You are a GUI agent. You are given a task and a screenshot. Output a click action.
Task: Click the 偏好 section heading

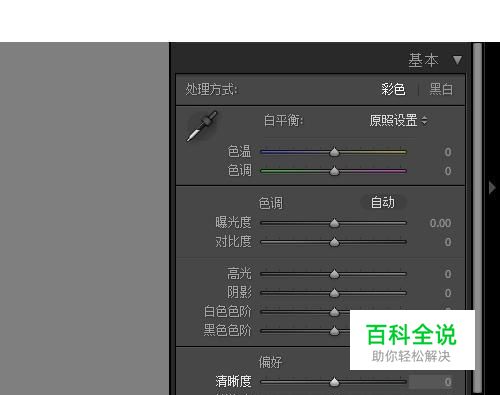(270, 362)
